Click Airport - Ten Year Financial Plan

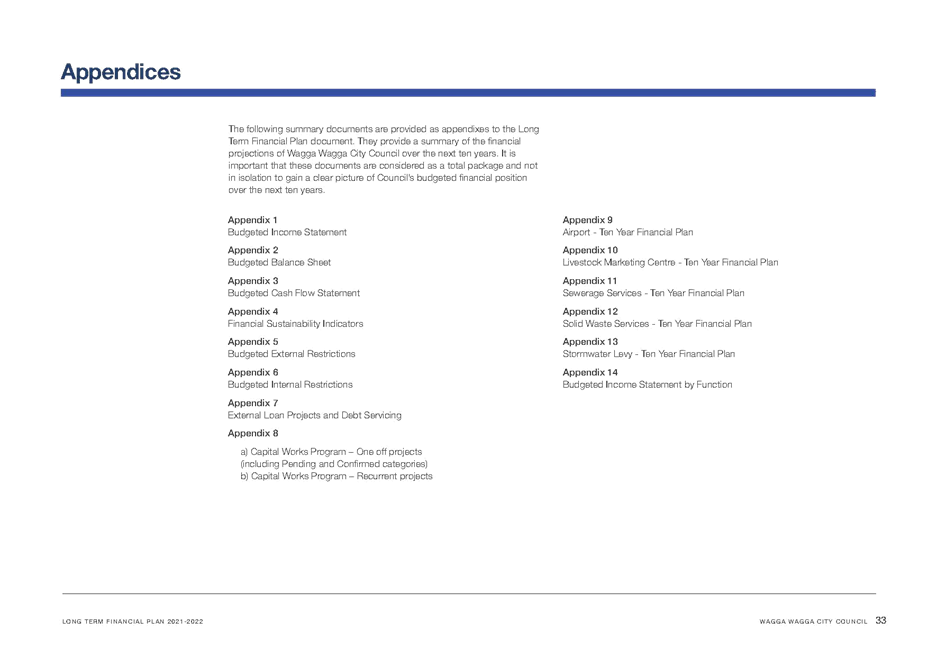pos(627,232)
